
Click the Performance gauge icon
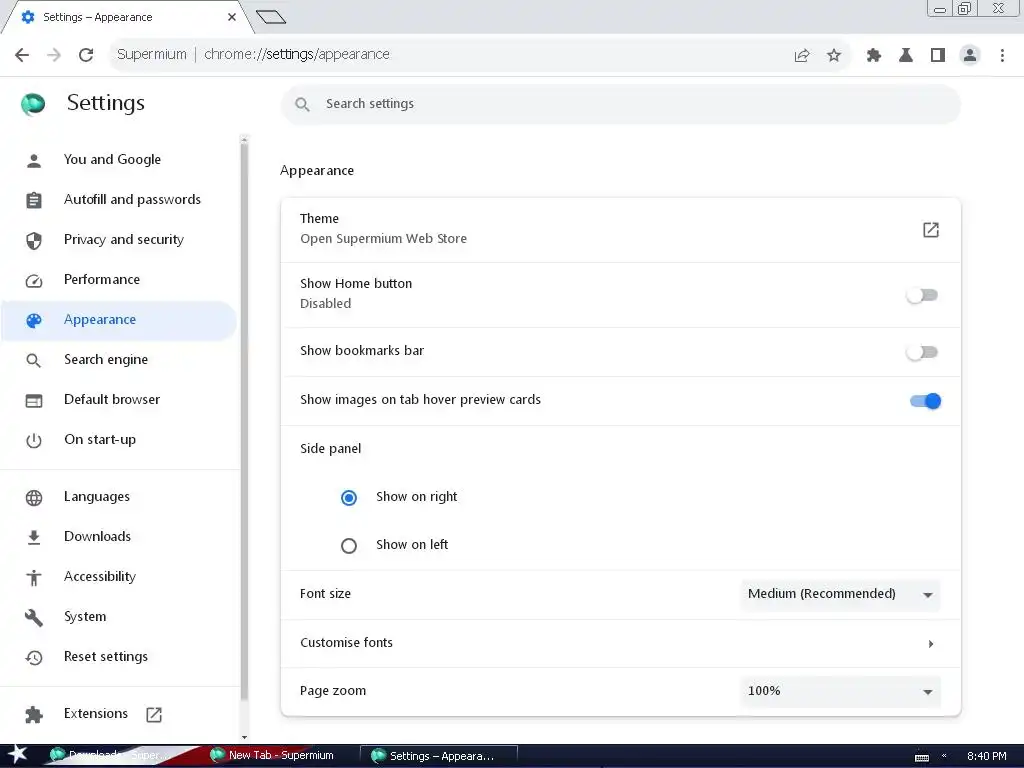point(34,281)
